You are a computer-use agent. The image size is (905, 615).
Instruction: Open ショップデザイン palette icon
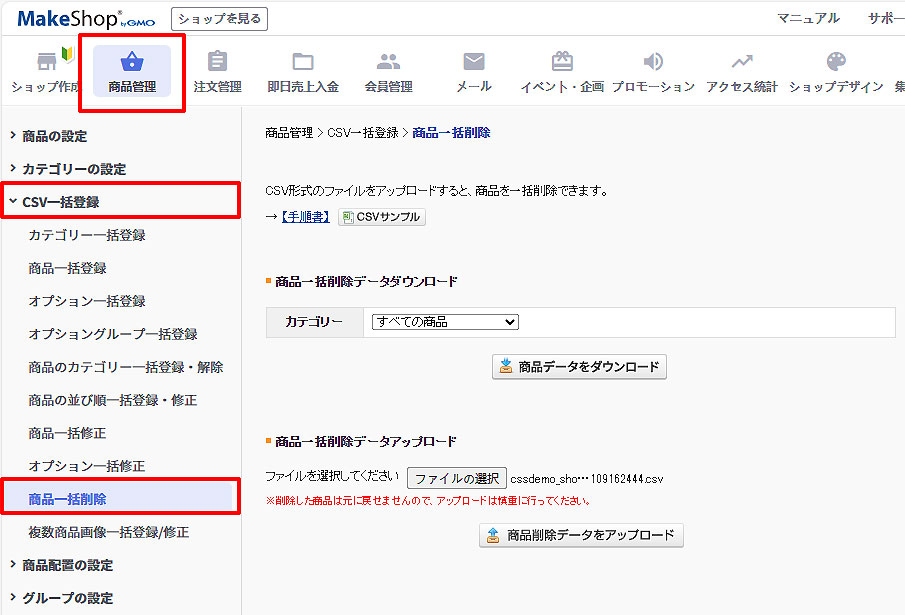[836, 61]
